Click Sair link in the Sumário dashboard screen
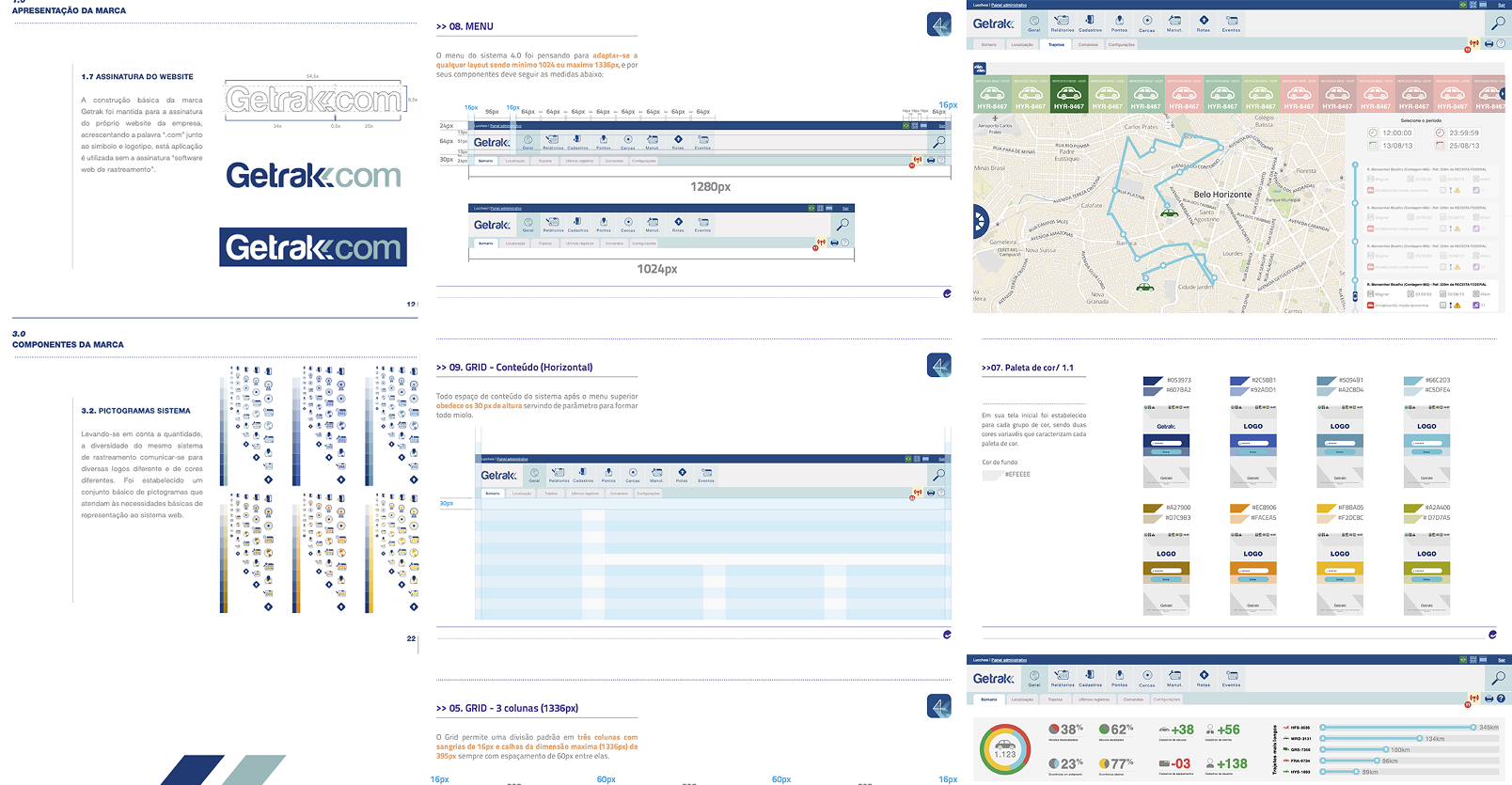This screenshot has height=785, width=1512. click(1502, 660)
